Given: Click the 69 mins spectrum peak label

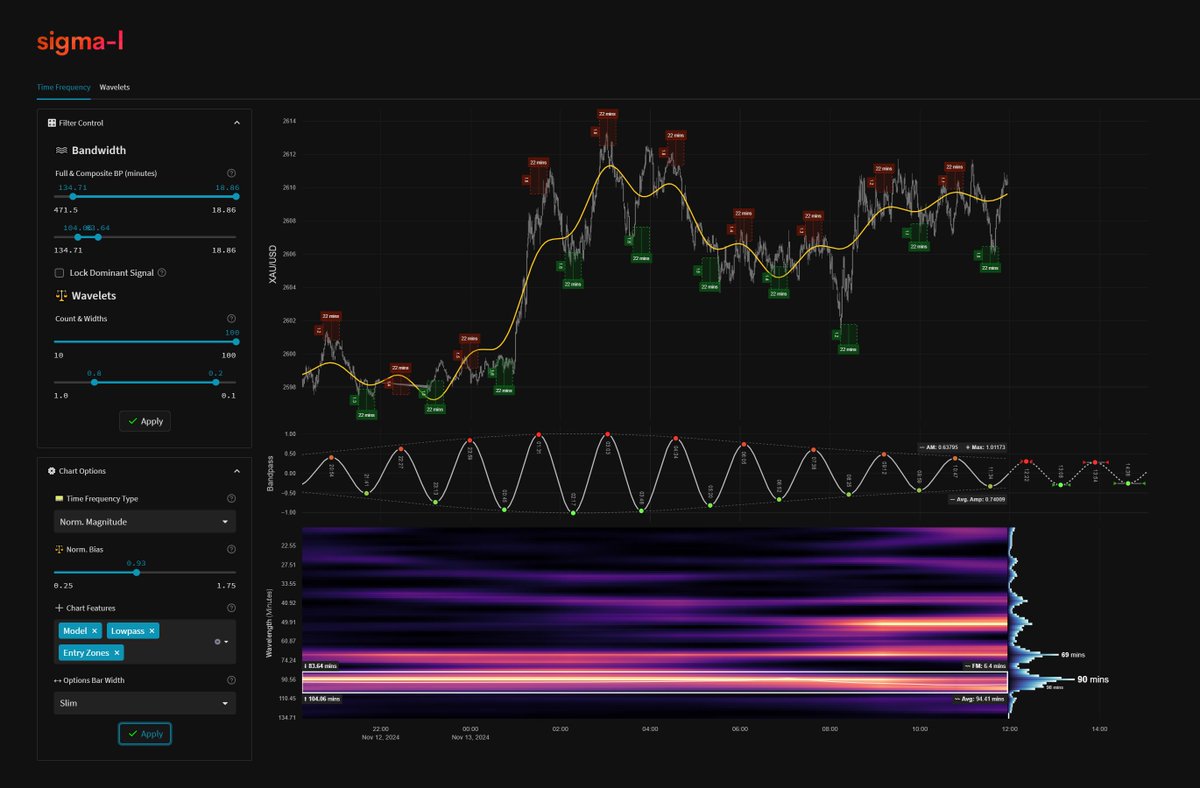Looking at the screenshot, I should point(1075,655).
